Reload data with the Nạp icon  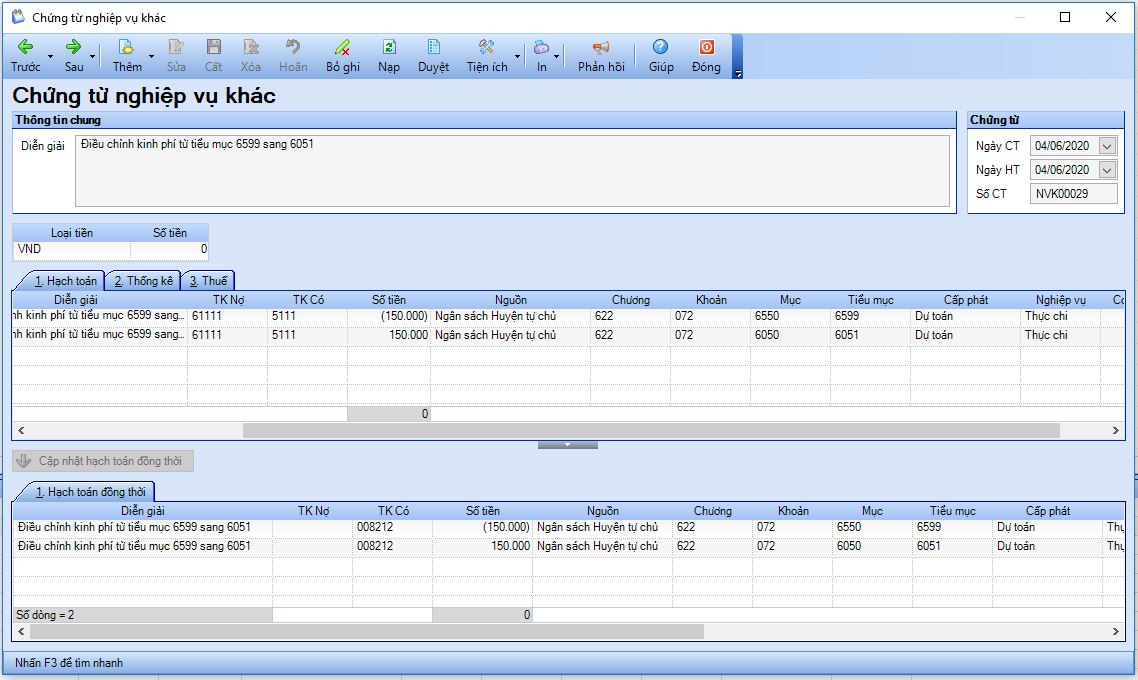[389, 55]
